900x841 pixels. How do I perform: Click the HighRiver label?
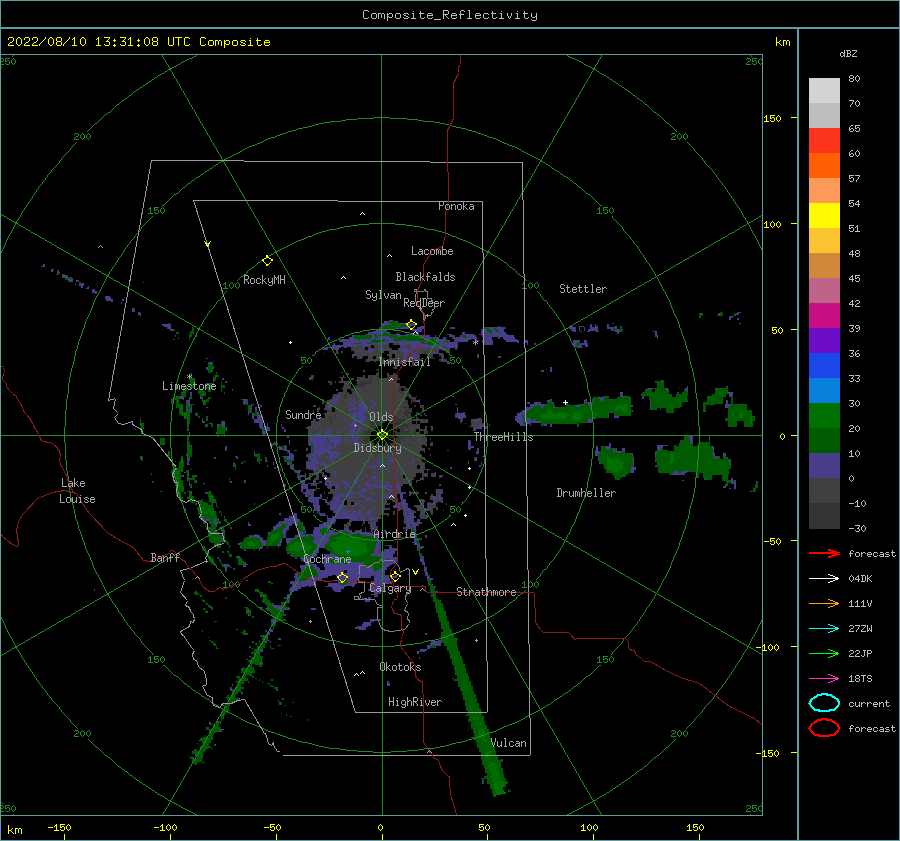point(415,702)
